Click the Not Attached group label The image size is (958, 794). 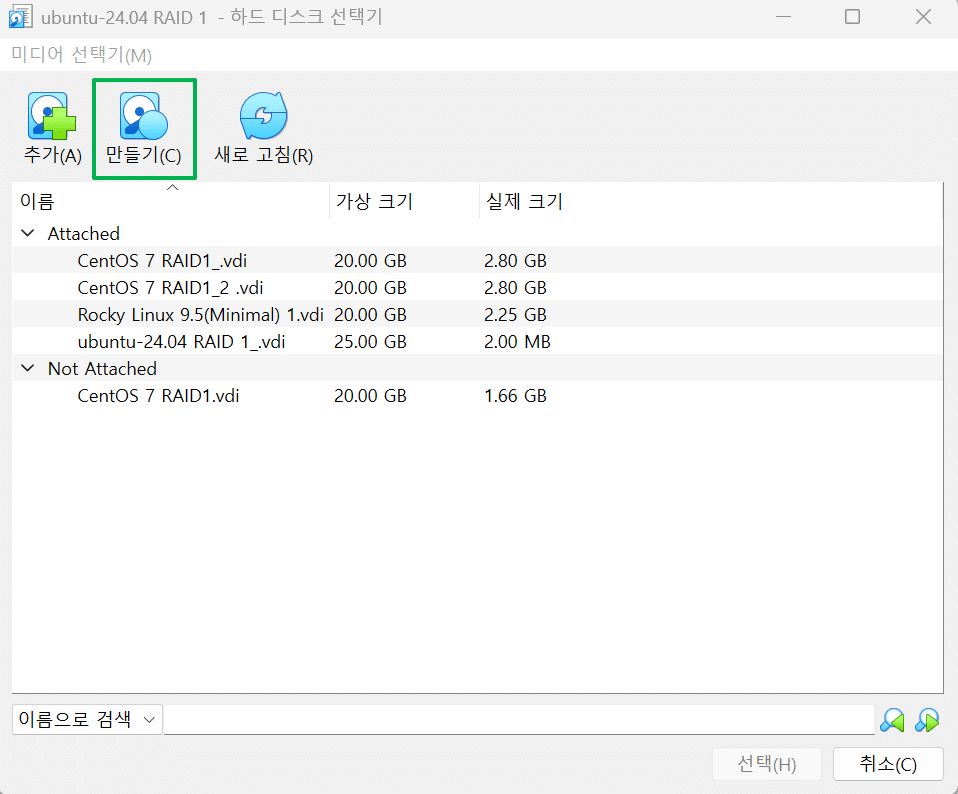coord(102,368)
